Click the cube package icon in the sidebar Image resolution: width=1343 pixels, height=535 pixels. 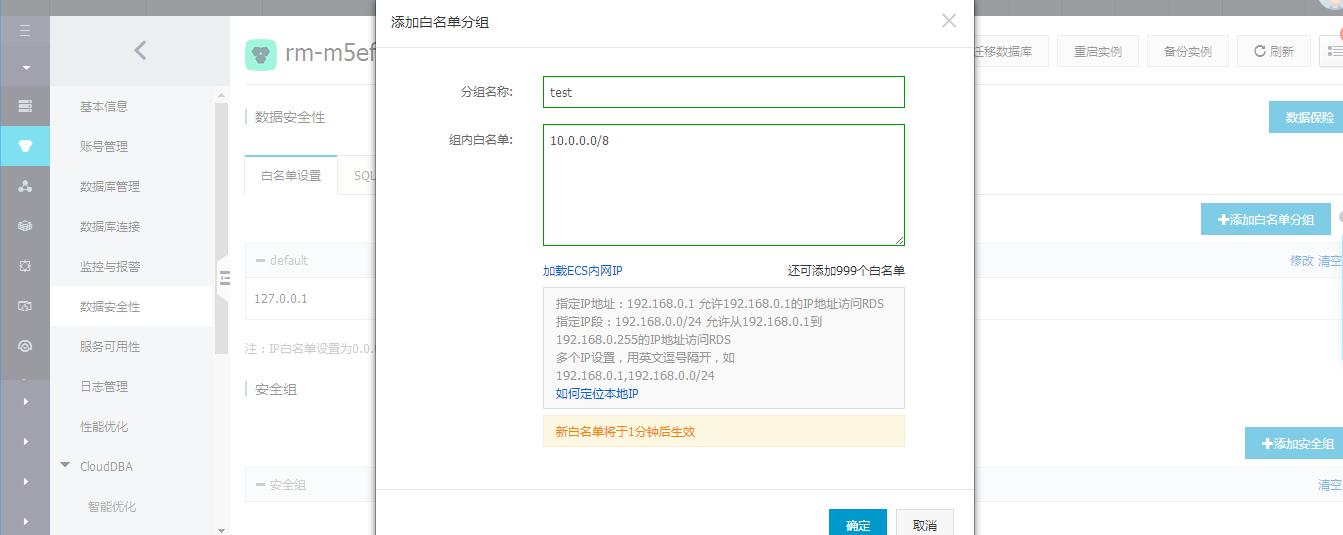coord(25,226)
